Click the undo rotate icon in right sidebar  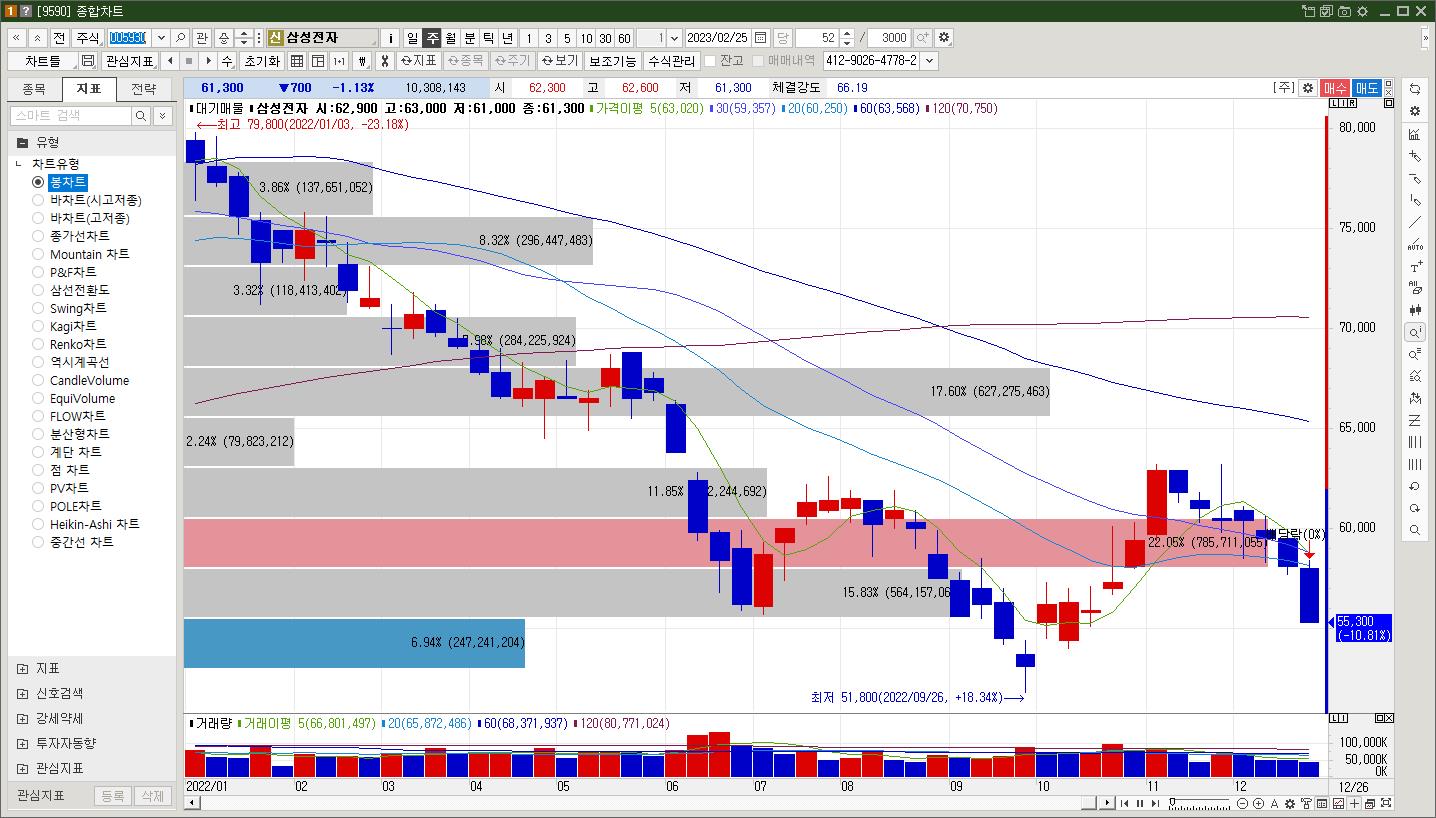click(x=1414, y=486)
